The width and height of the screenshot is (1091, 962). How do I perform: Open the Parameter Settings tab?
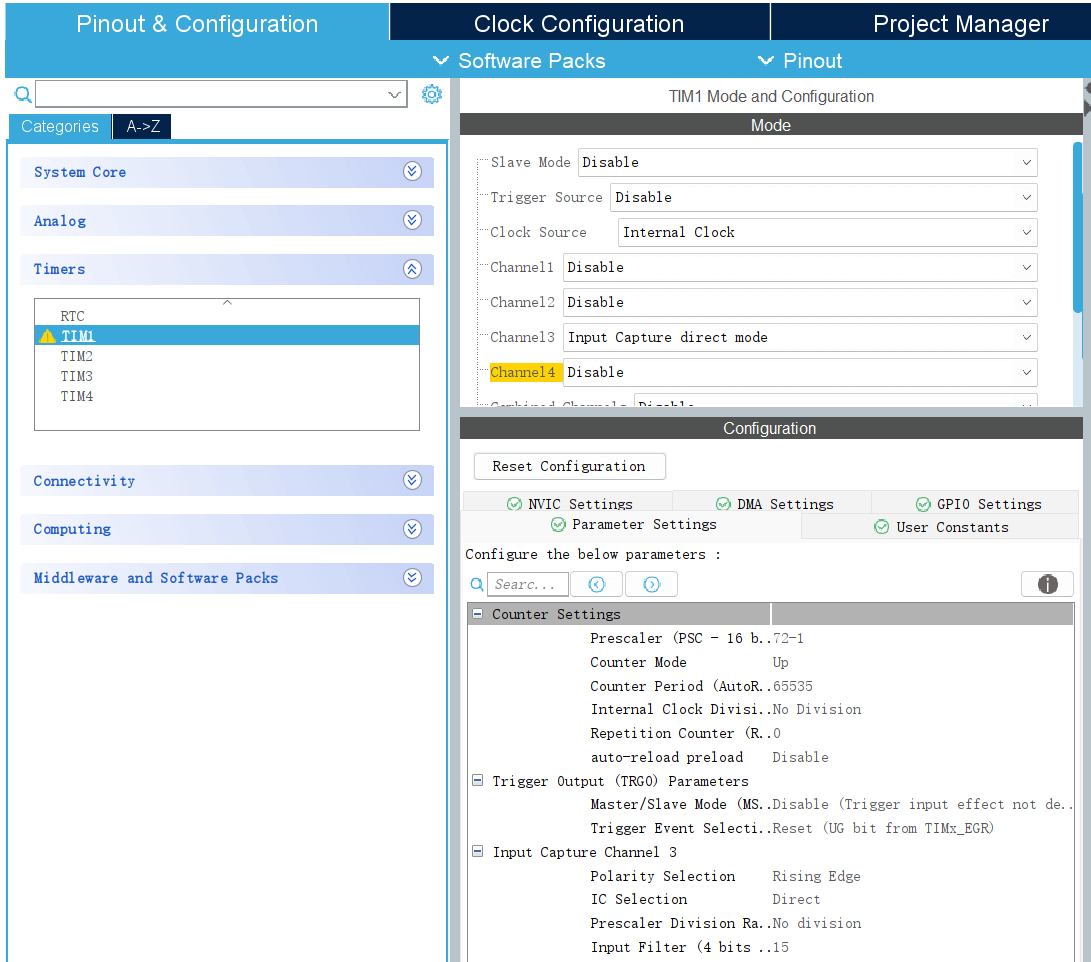pos(632,525)
